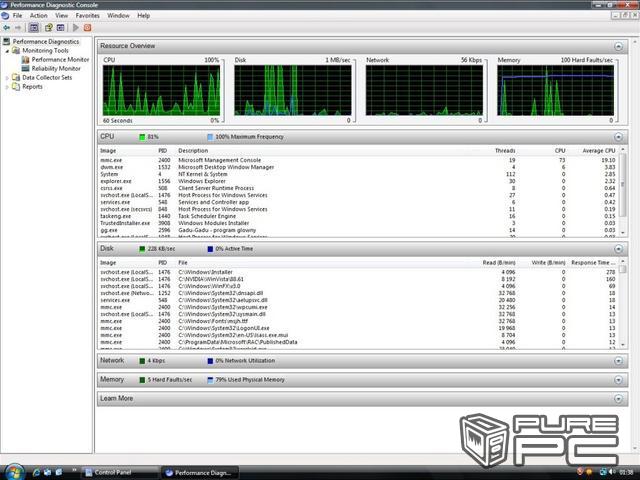
Task: Click the Monitoring Tools folder icon
Action: (x=16, y=50)
